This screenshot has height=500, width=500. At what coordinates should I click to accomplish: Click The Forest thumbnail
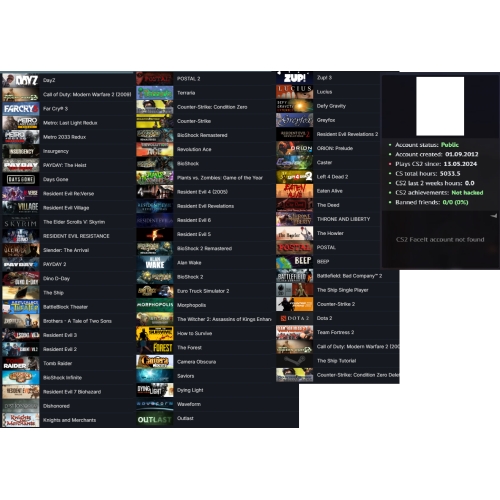pos(155,348)
